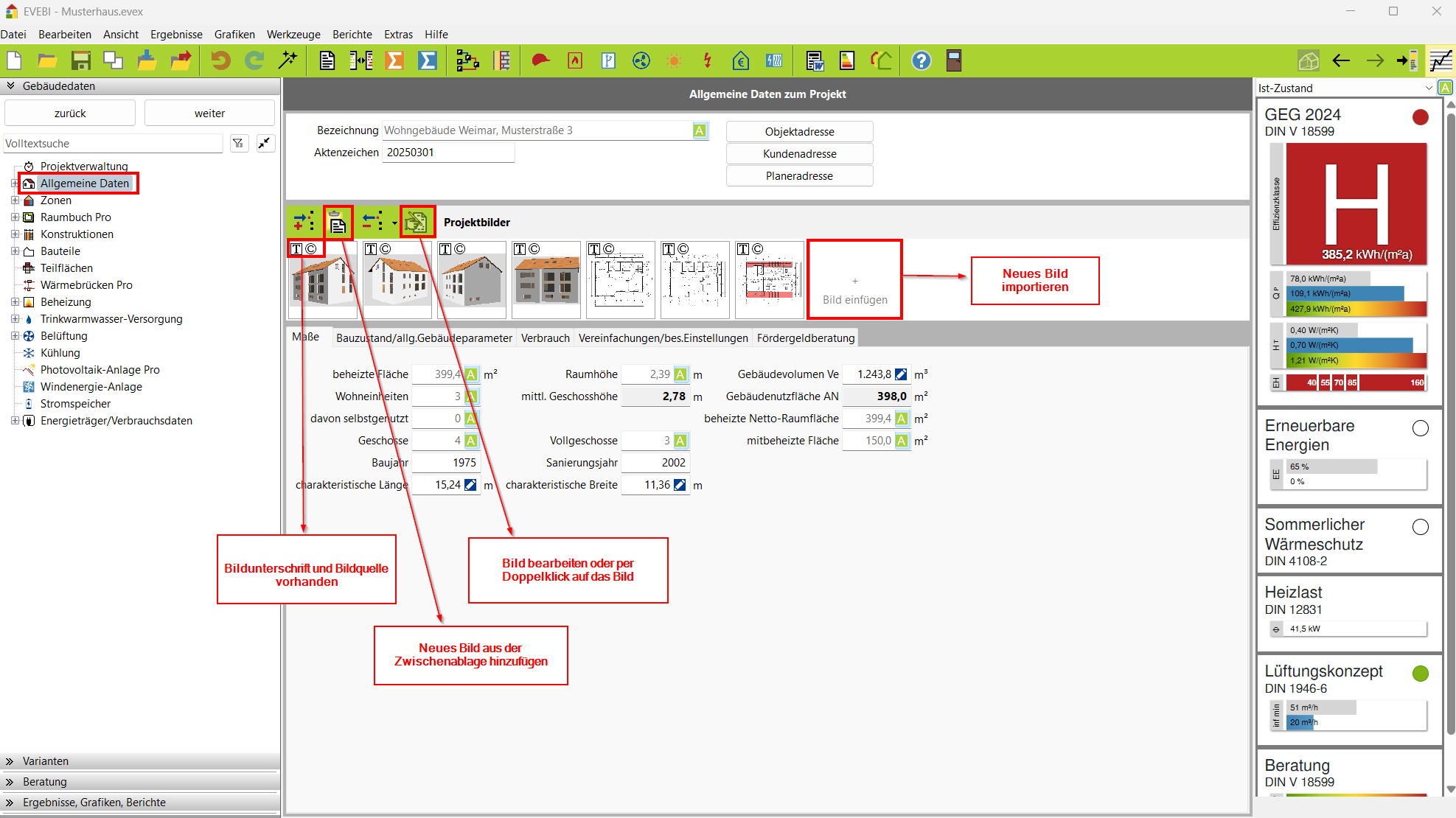
Task: Expand the Zonen tree node
Action: pos(15,200)
